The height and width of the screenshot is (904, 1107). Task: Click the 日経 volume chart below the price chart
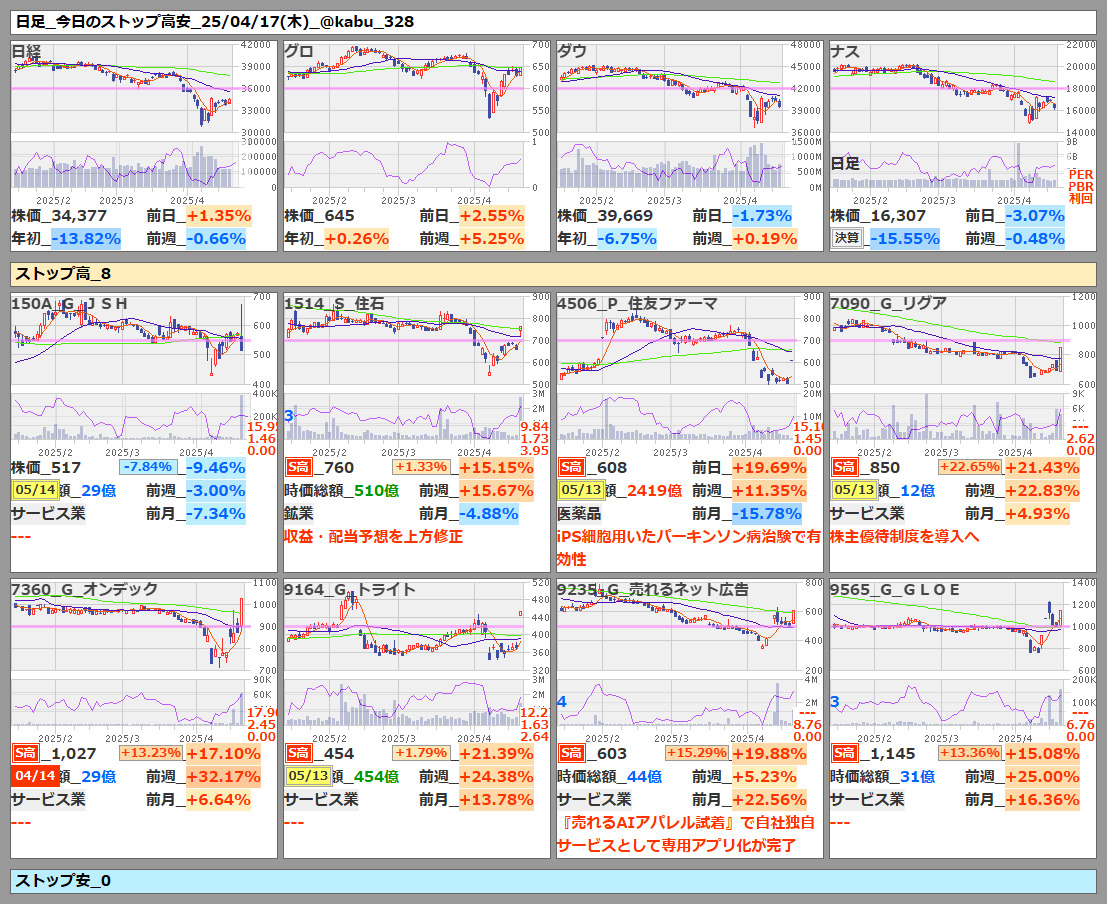(x=124, y=165)
